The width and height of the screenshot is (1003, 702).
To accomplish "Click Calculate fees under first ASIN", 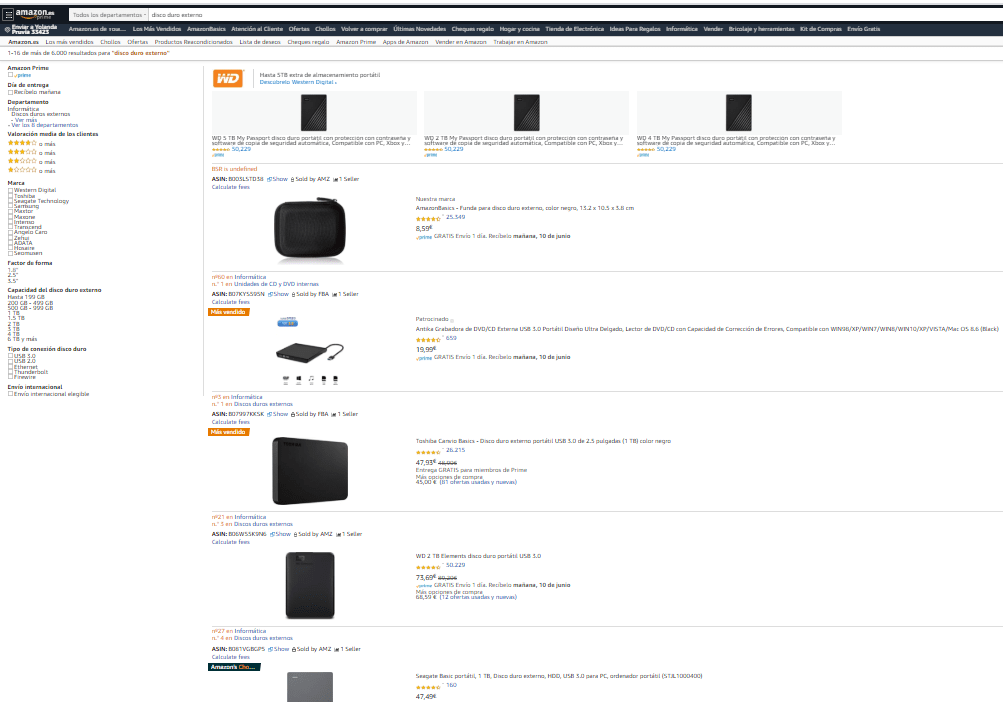I will [x=230, y=187].
